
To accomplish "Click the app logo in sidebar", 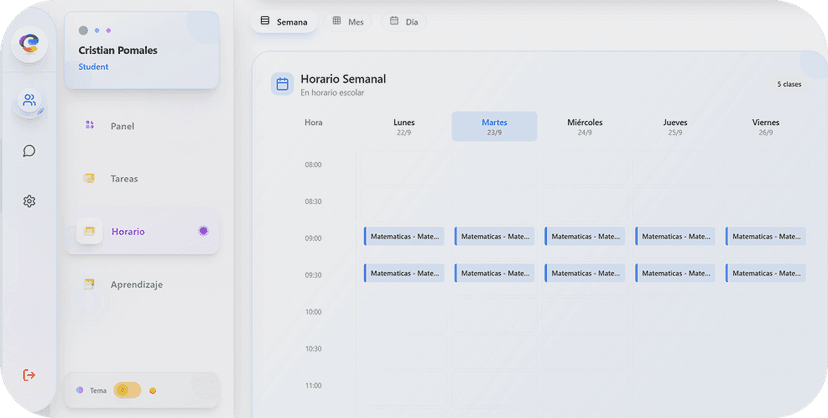I will (x=29, y=42).
